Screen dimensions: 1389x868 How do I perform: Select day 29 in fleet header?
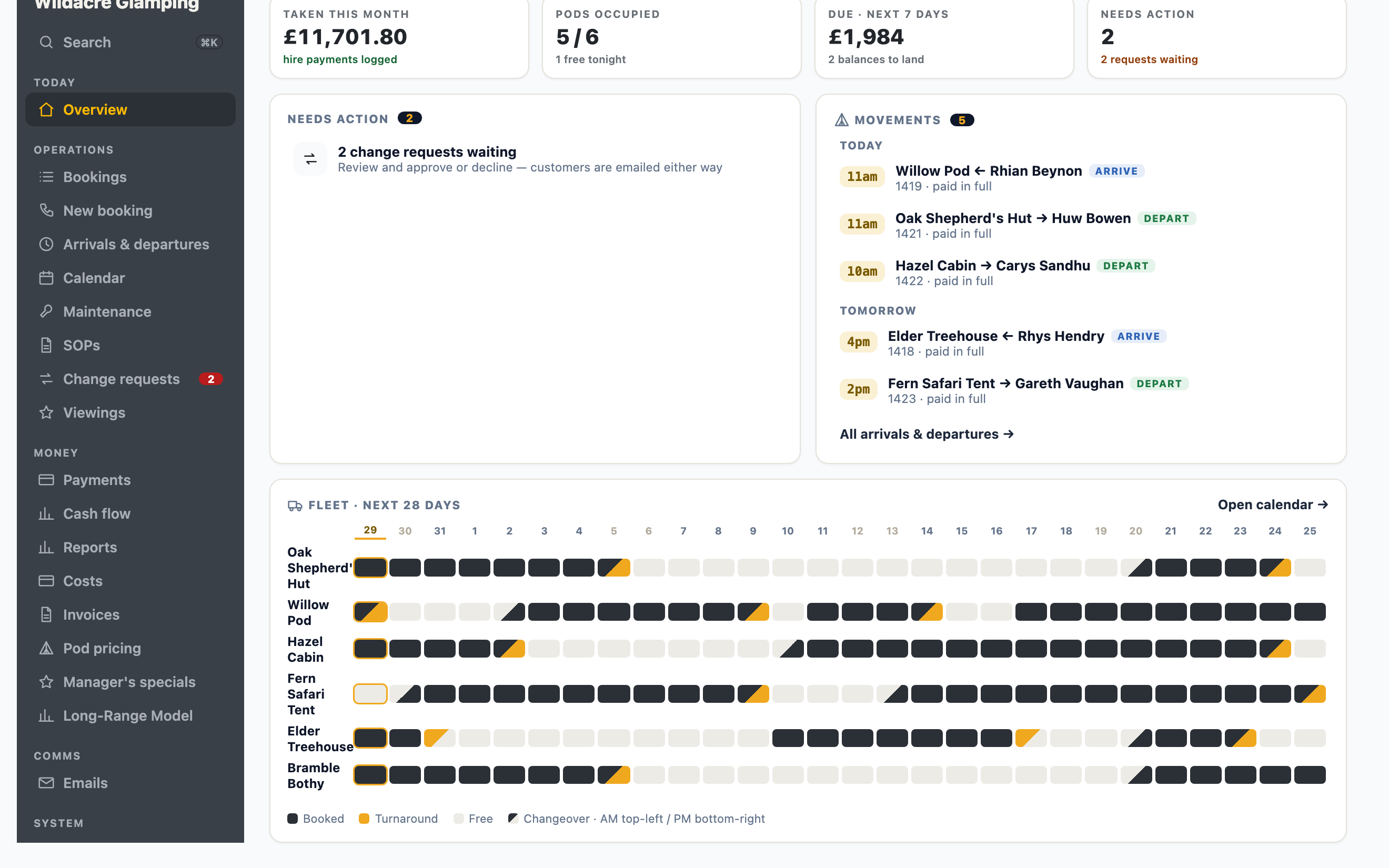click(370, 530)
